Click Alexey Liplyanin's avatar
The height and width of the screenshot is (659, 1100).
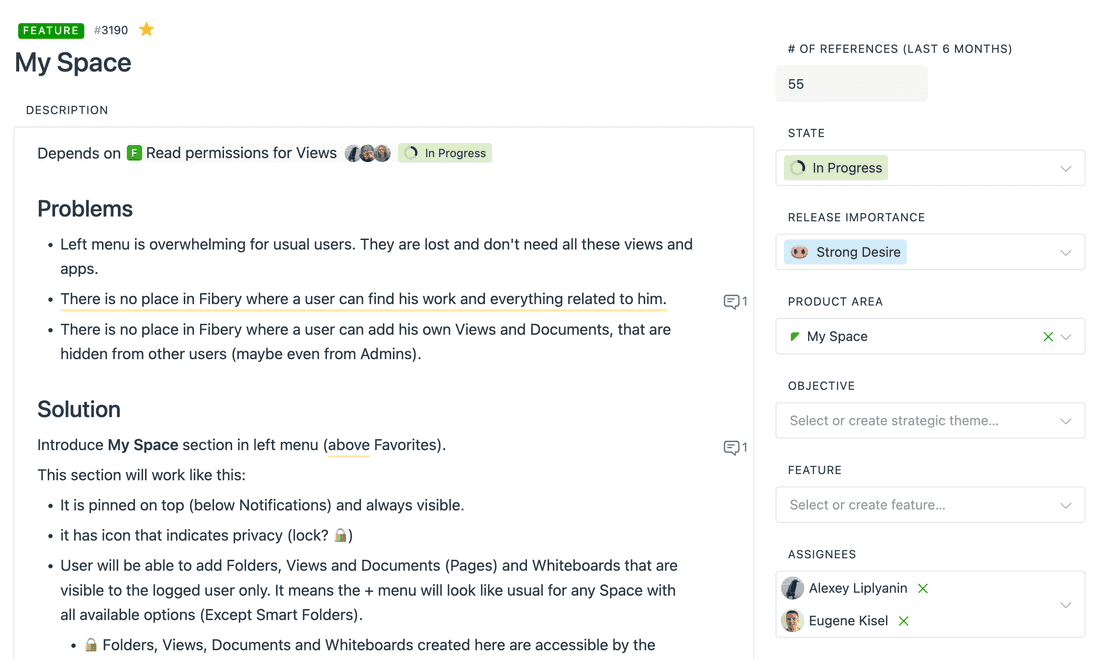tap(793, 589)
